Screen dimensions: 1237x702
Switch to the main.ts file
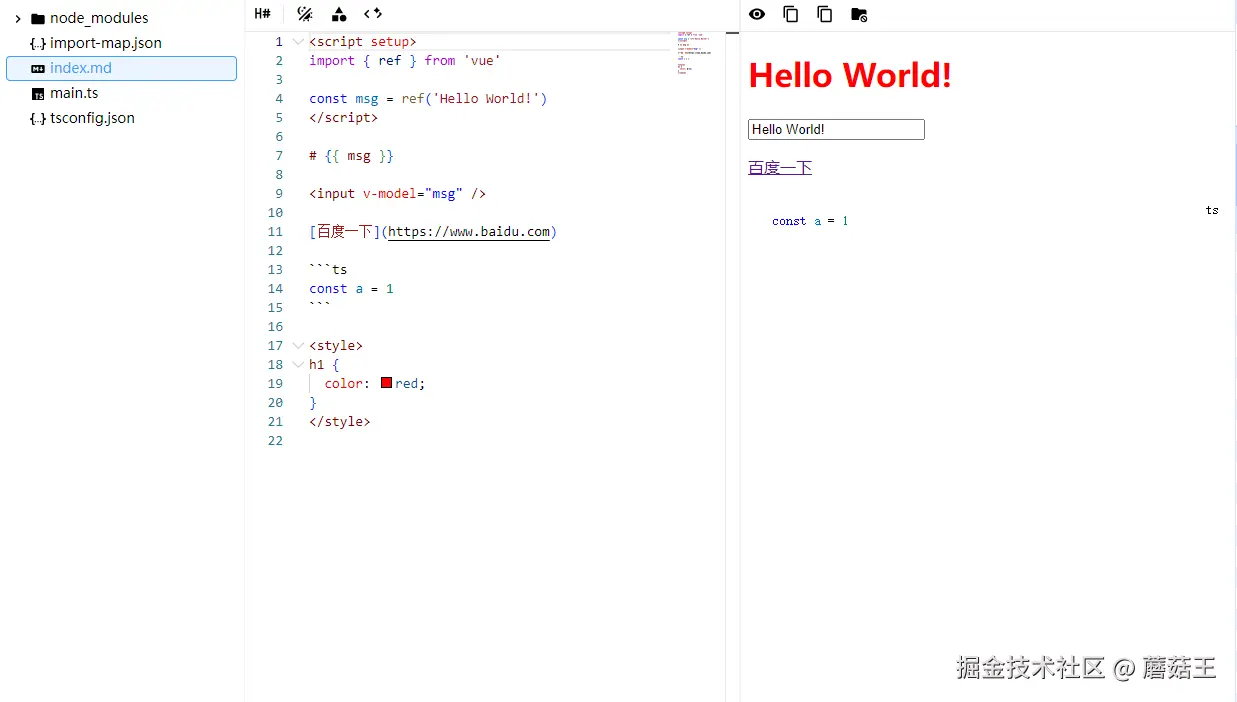[75, 92]
